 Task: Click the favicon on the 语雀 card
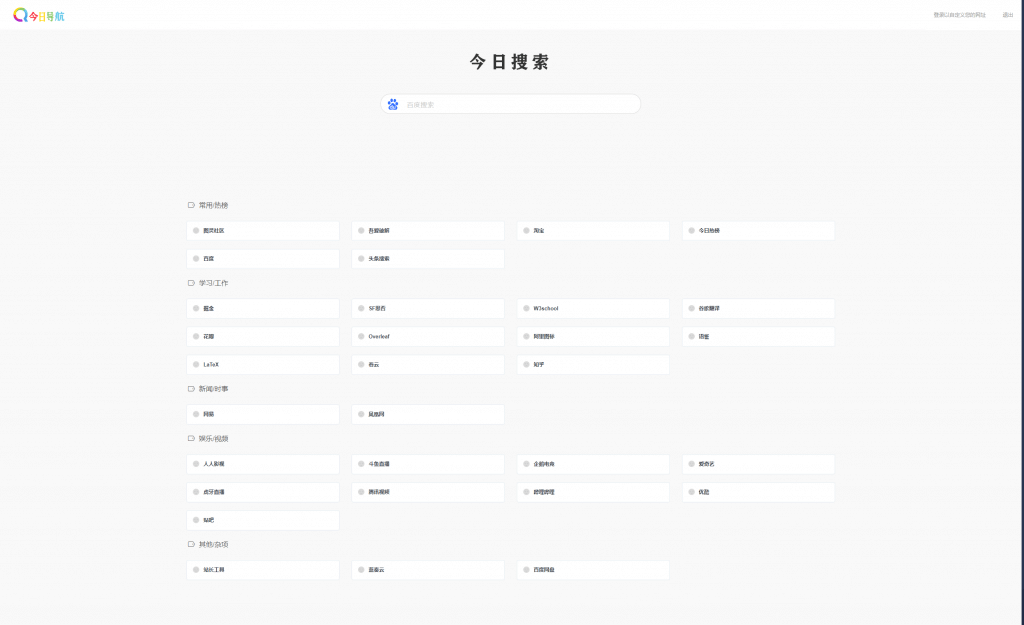692,336
